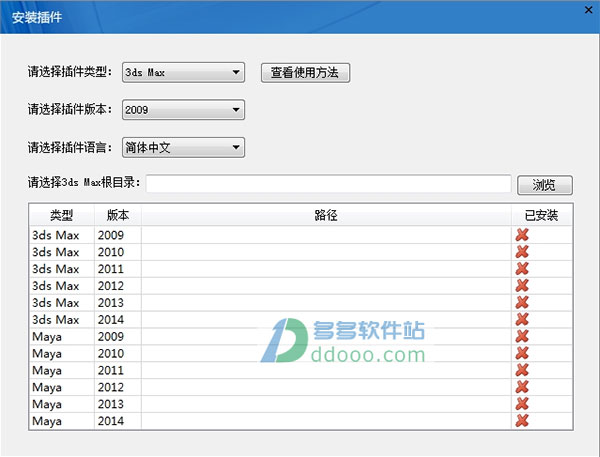Viewport: 600px width, 457px height.
Task: Open the plugin type dropdown showing 3ds Max
Action: [x=183, y=72]
